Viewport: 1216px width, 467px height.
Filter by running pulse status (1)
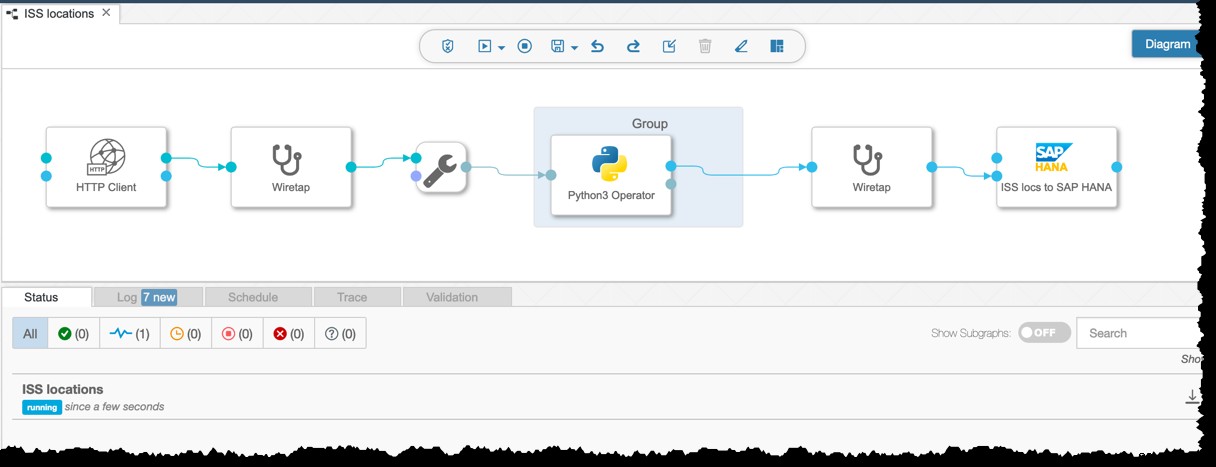coord(129,334)
